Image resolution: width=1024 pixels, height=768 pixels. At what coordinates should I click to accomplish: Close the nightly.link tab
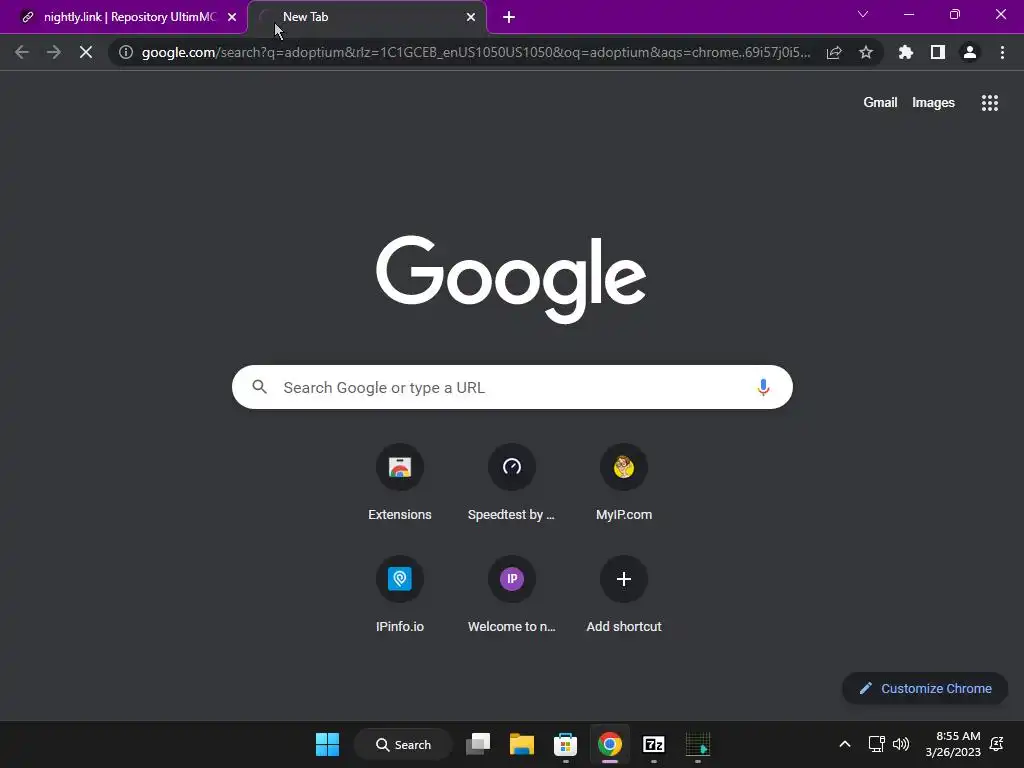[232, 17]
